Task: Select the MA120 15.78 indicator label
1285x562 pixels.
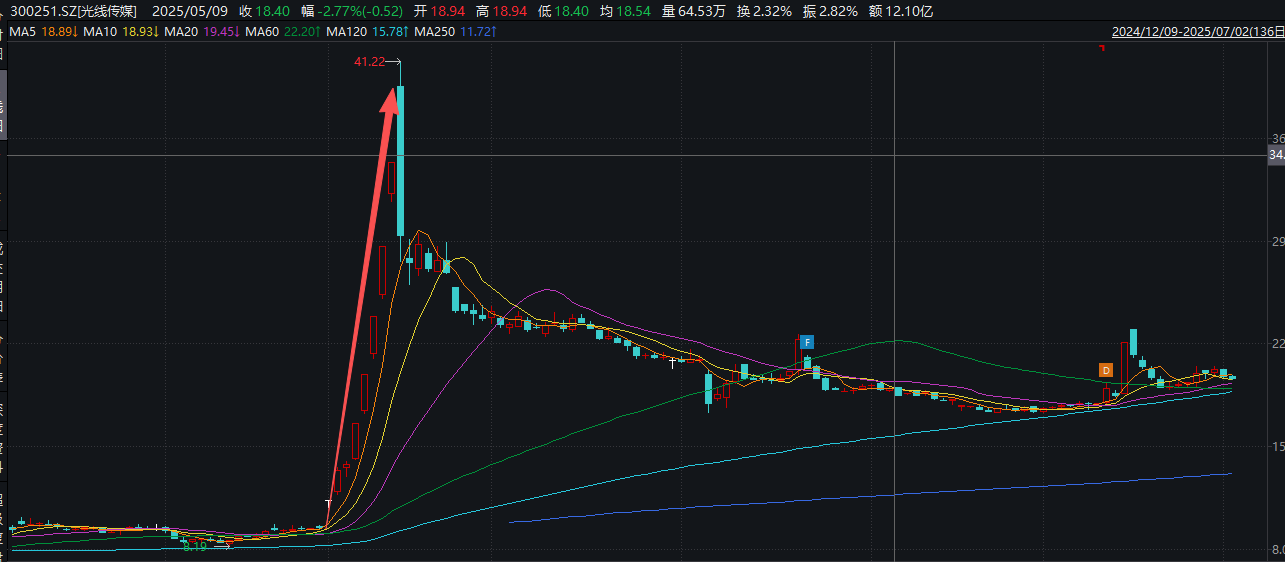Action: (x=368, y=33)
